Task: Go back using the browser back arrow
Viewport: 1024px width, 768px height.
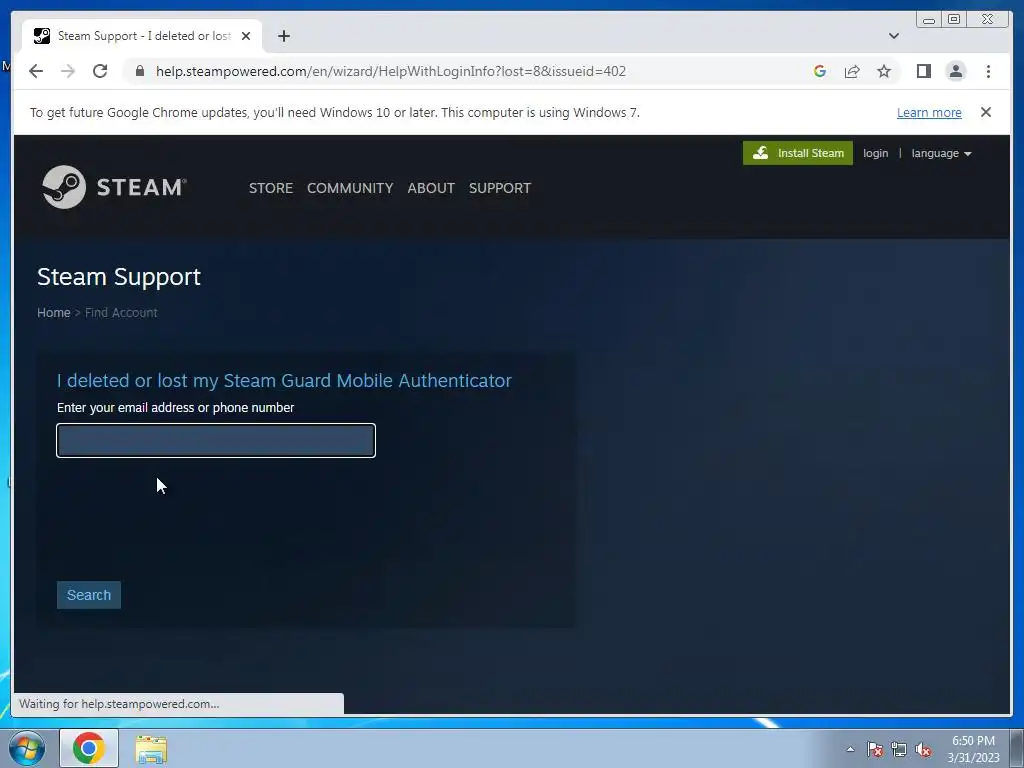Action: click(x=36, y=71)
